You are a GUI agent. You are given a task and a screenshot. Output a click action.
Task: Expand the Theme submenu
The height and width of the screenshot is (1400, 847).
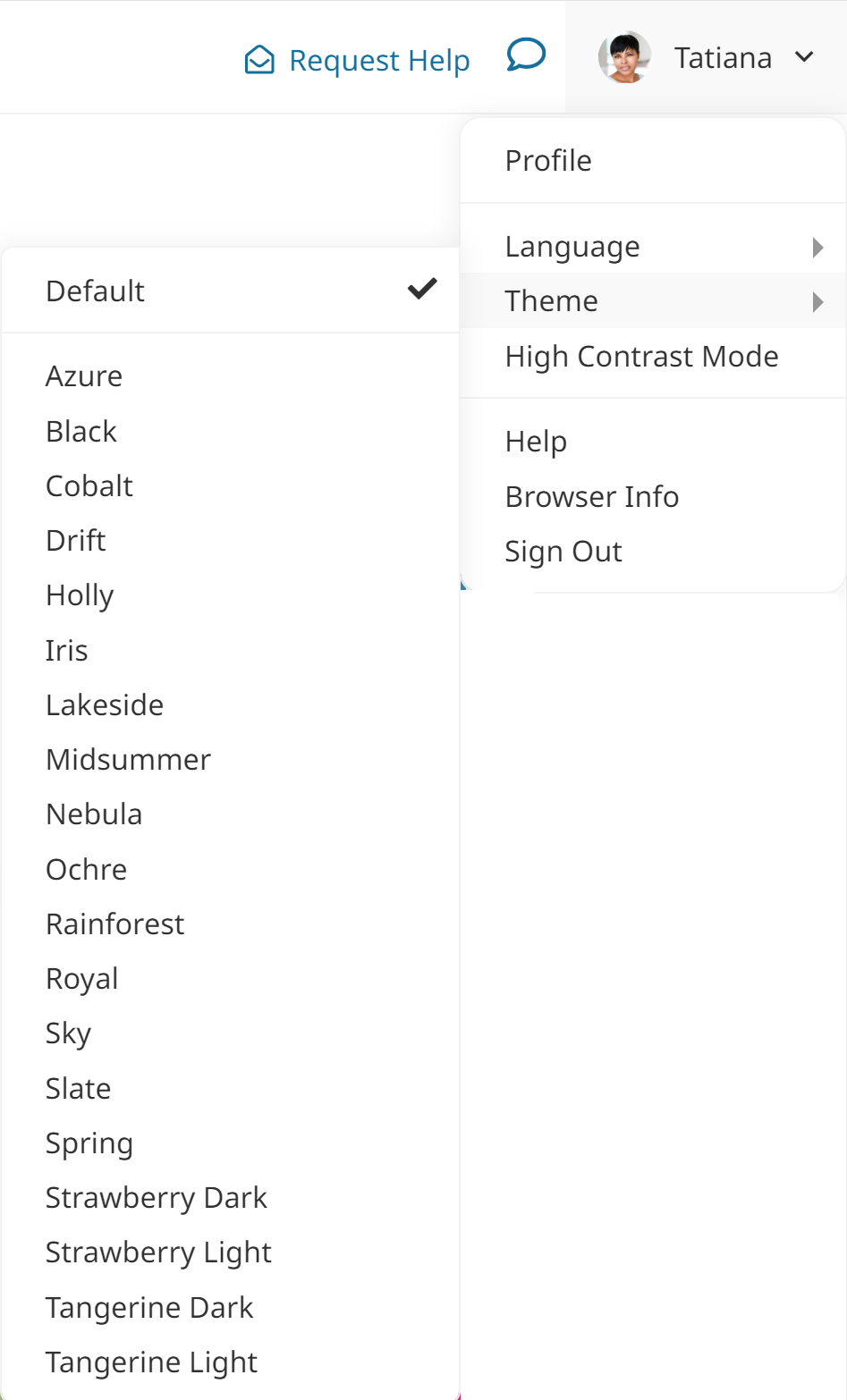(x=551, y=301)
